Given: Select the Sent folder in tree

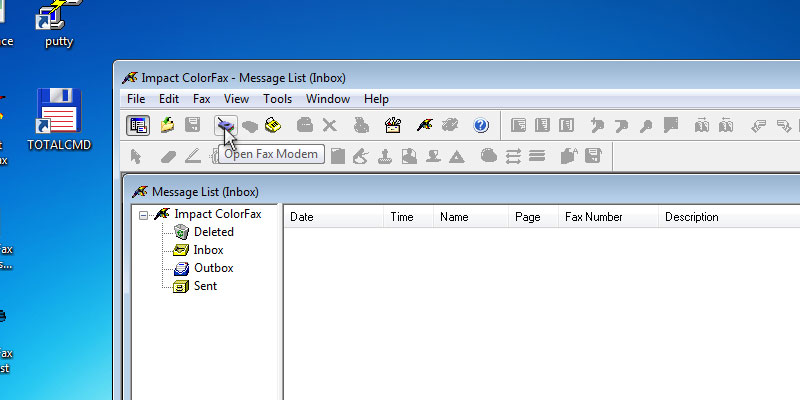Looking at the screenshot, I should click(x=205, y=286).
